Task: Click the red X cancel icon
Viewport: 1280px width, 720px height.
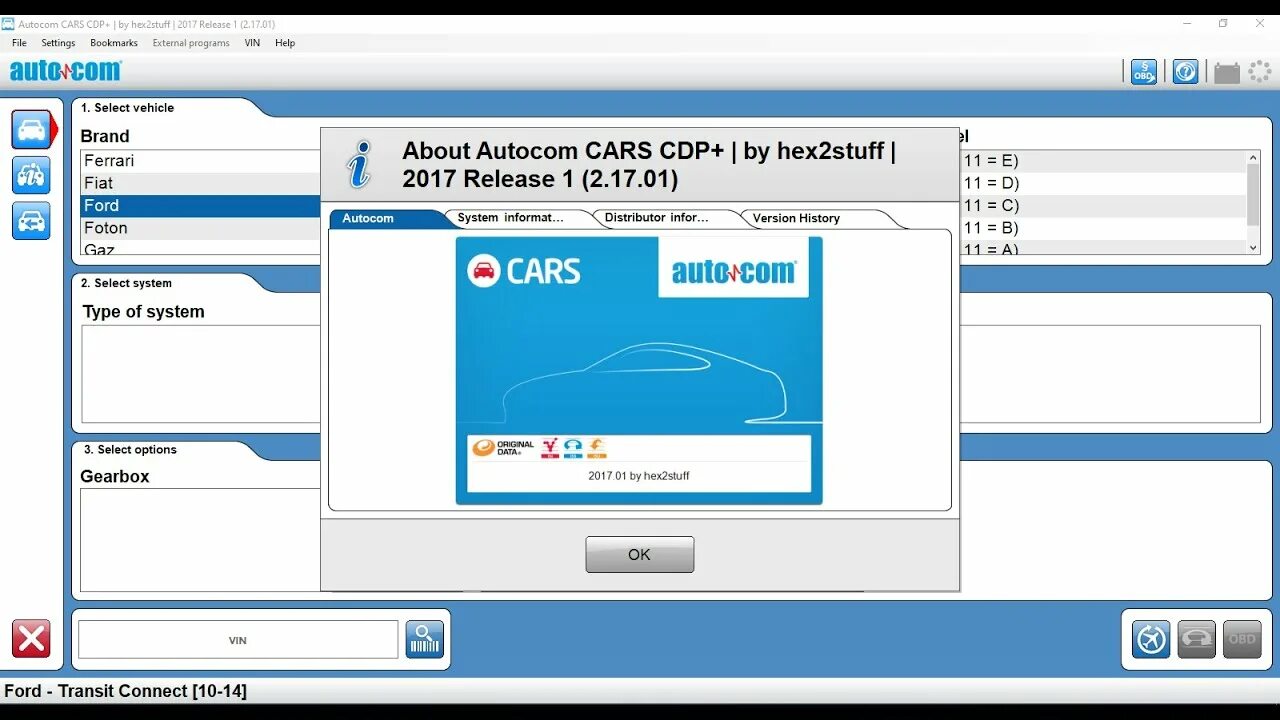Action: pos(31,638)
